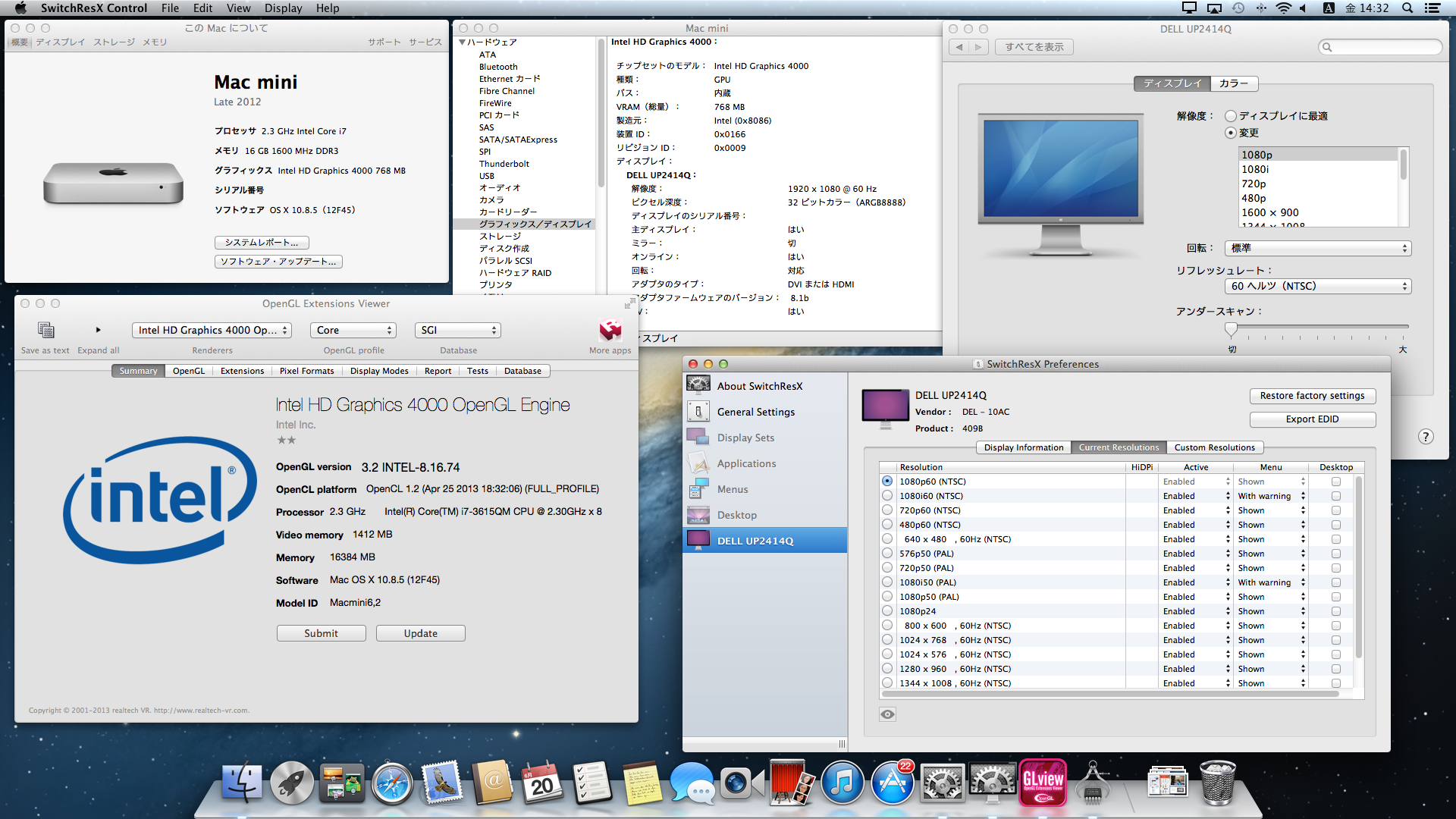The height and width of the screenshot is (819, 1456).
Task: Click the Submit button in OpenGL viewer
Action: click(321, 633)
